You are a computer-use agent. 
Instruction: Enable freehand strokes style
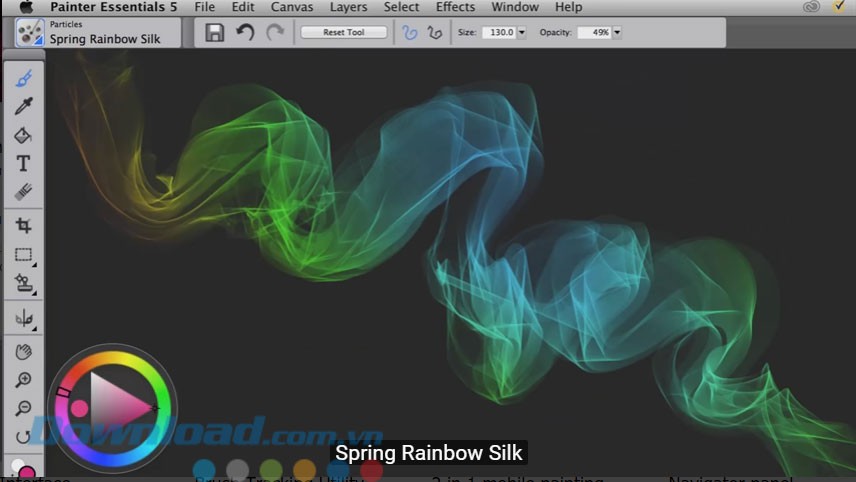pos(409,32)
